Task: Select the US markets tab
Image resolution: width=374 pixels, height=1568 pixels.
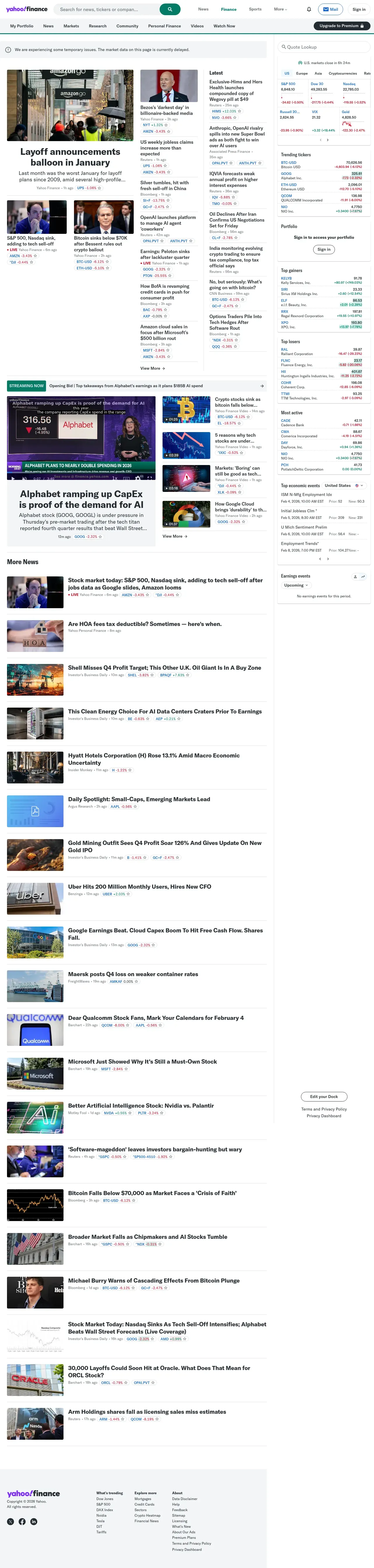Action: [286, 73]
